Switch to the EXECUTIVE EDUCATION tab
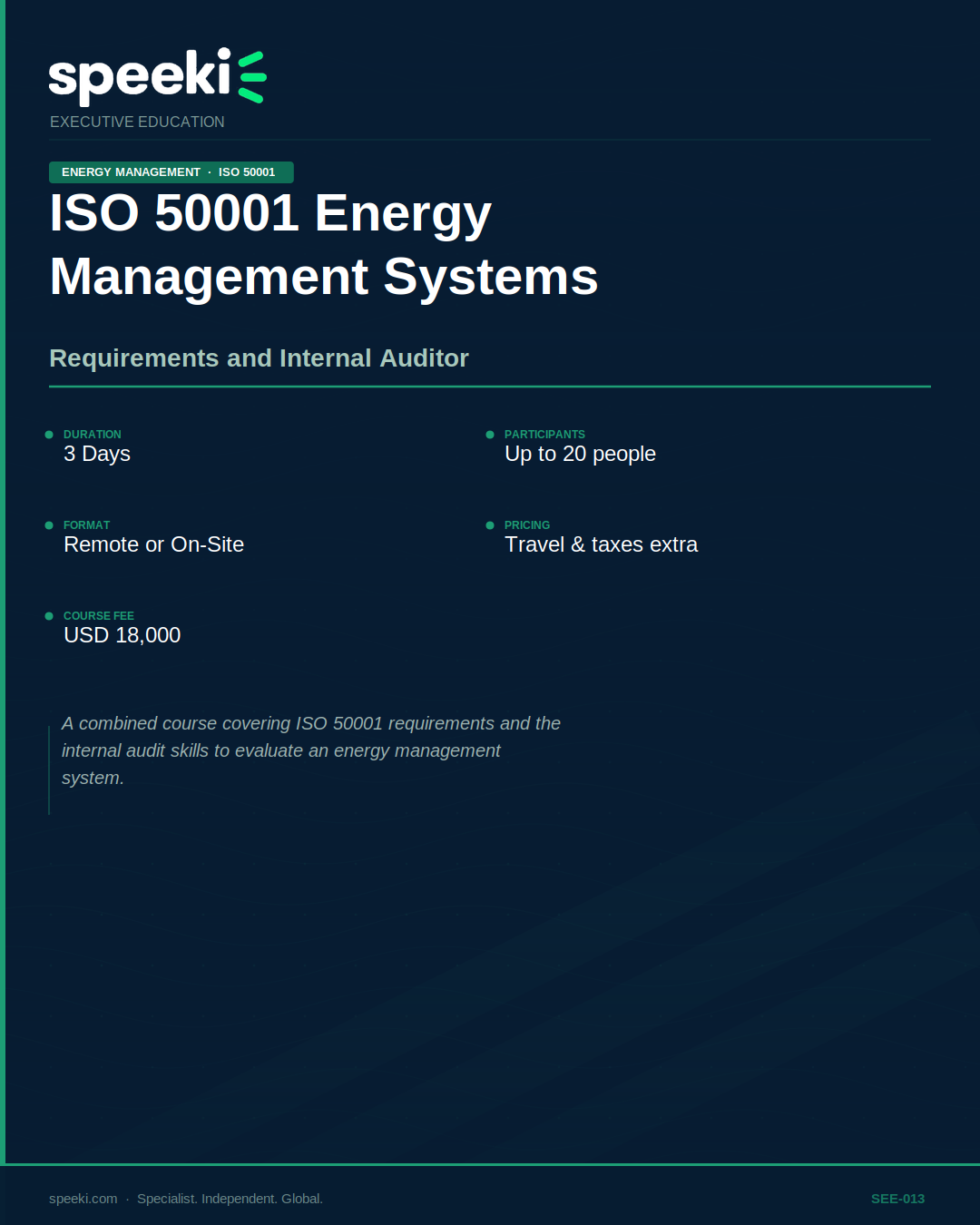 coord(137,122)
